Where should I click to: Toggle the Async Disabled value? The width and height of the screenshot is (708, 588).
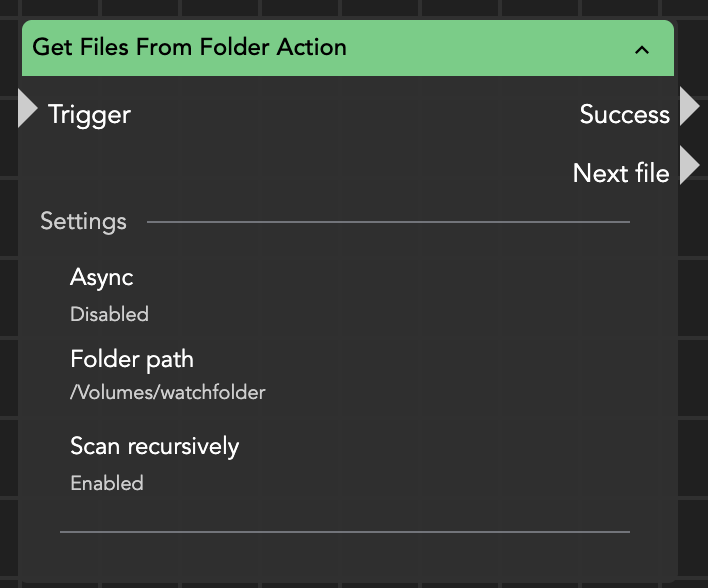(x=109, y=314)
